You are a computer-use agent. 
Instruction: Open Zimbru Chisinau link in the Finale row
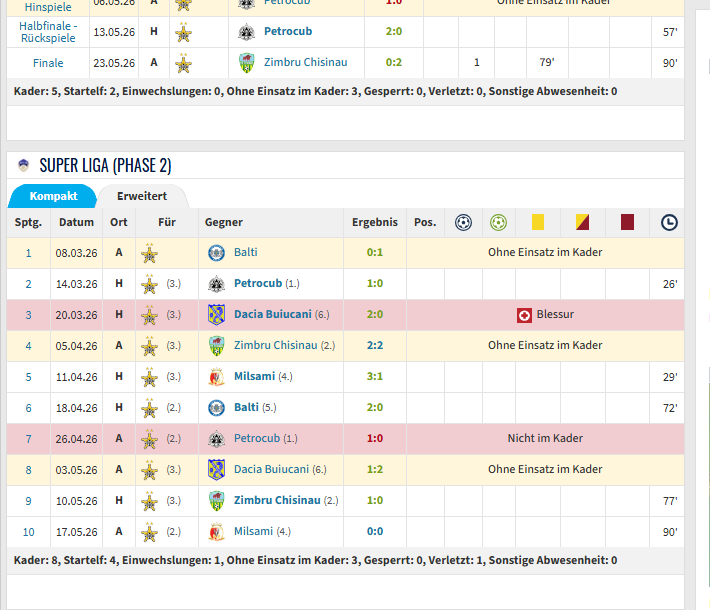pyautogui.click(x=306, y=62)
